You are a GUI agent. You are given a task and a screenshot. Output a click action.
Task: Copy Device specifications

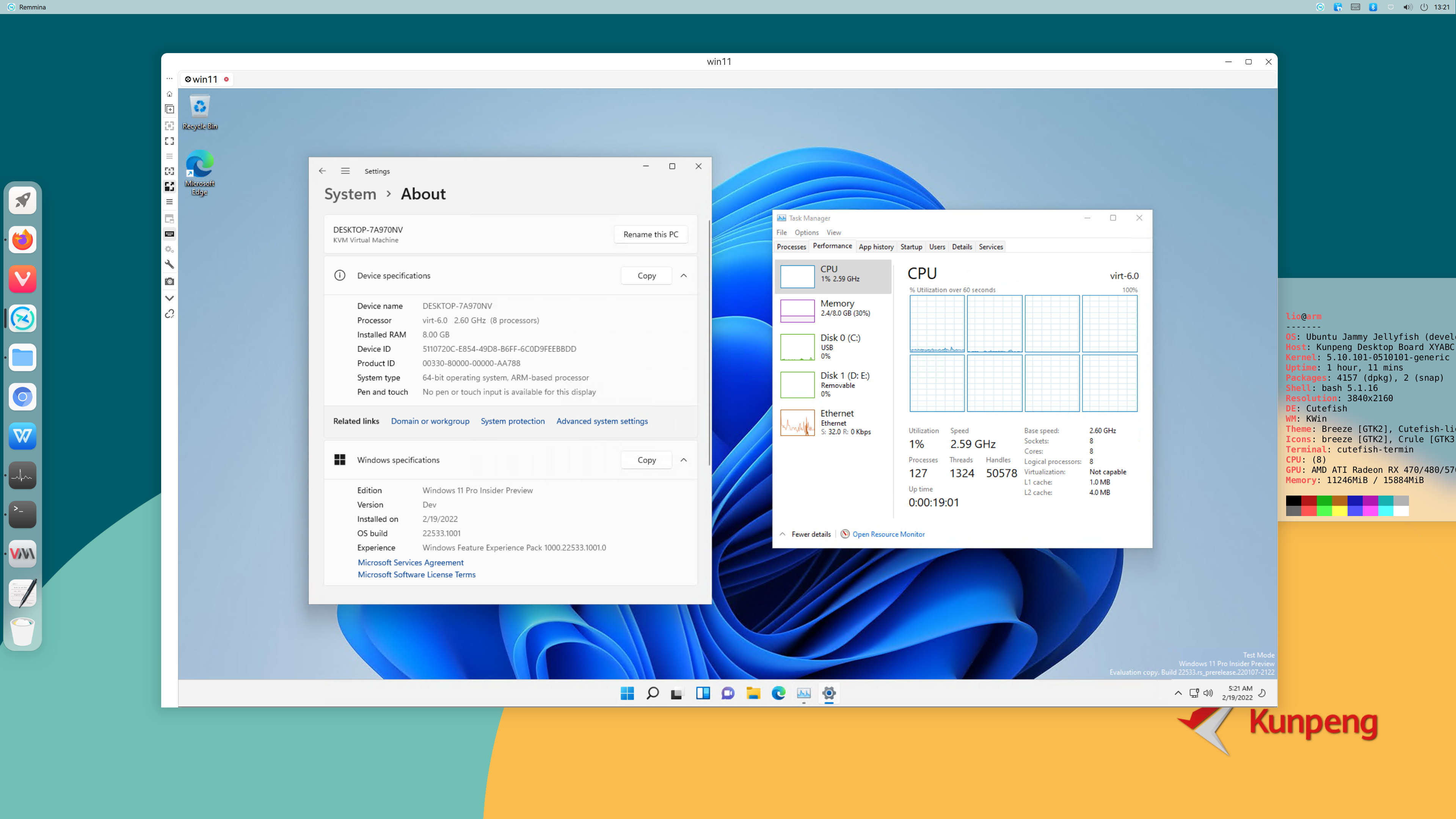pos(646,275)
